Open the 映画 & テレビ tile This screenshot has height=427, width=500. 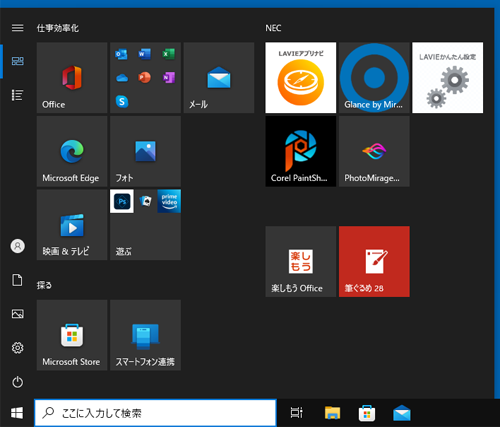tap(72, 225)
